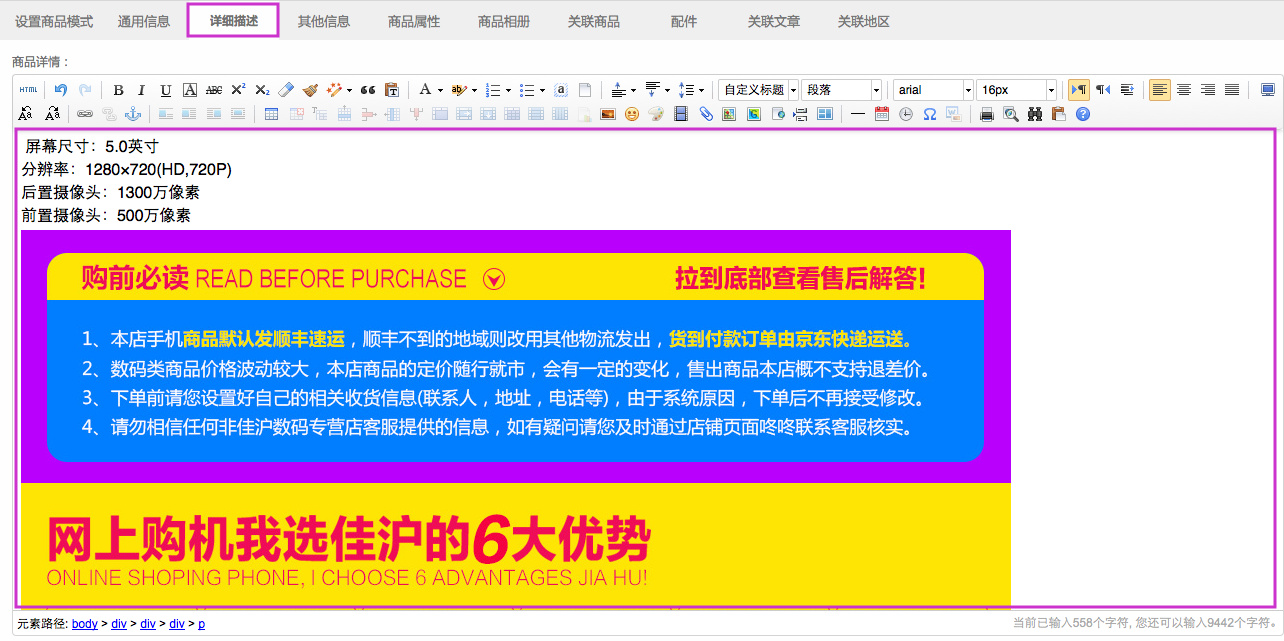Expand the ordered list options
The height and width of the screenshot is (641, 1284).
pyautogui.click(x=509, y=90)
